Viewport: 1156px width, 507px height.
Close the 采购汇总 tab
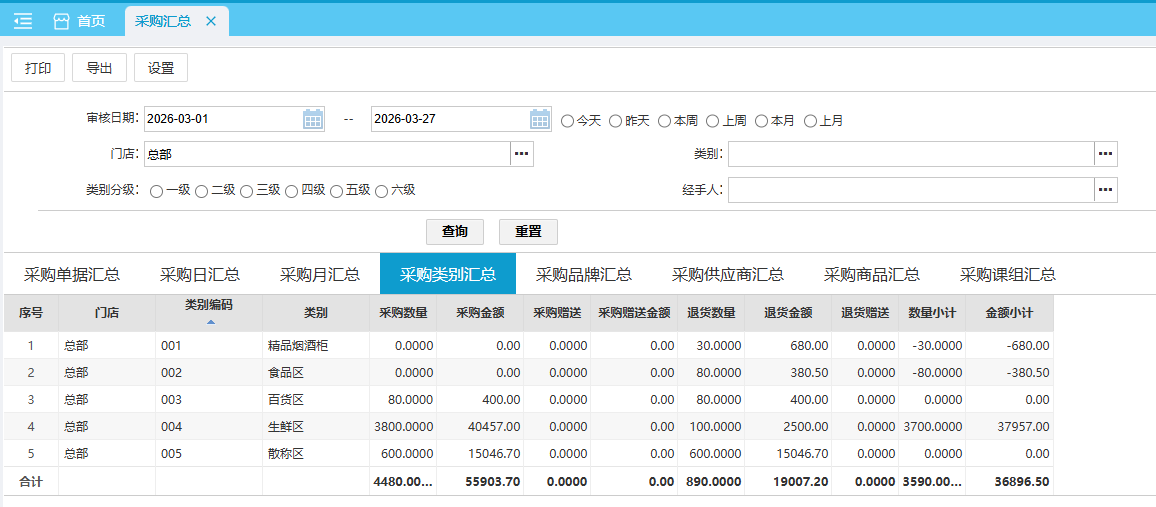click(211, 21)
